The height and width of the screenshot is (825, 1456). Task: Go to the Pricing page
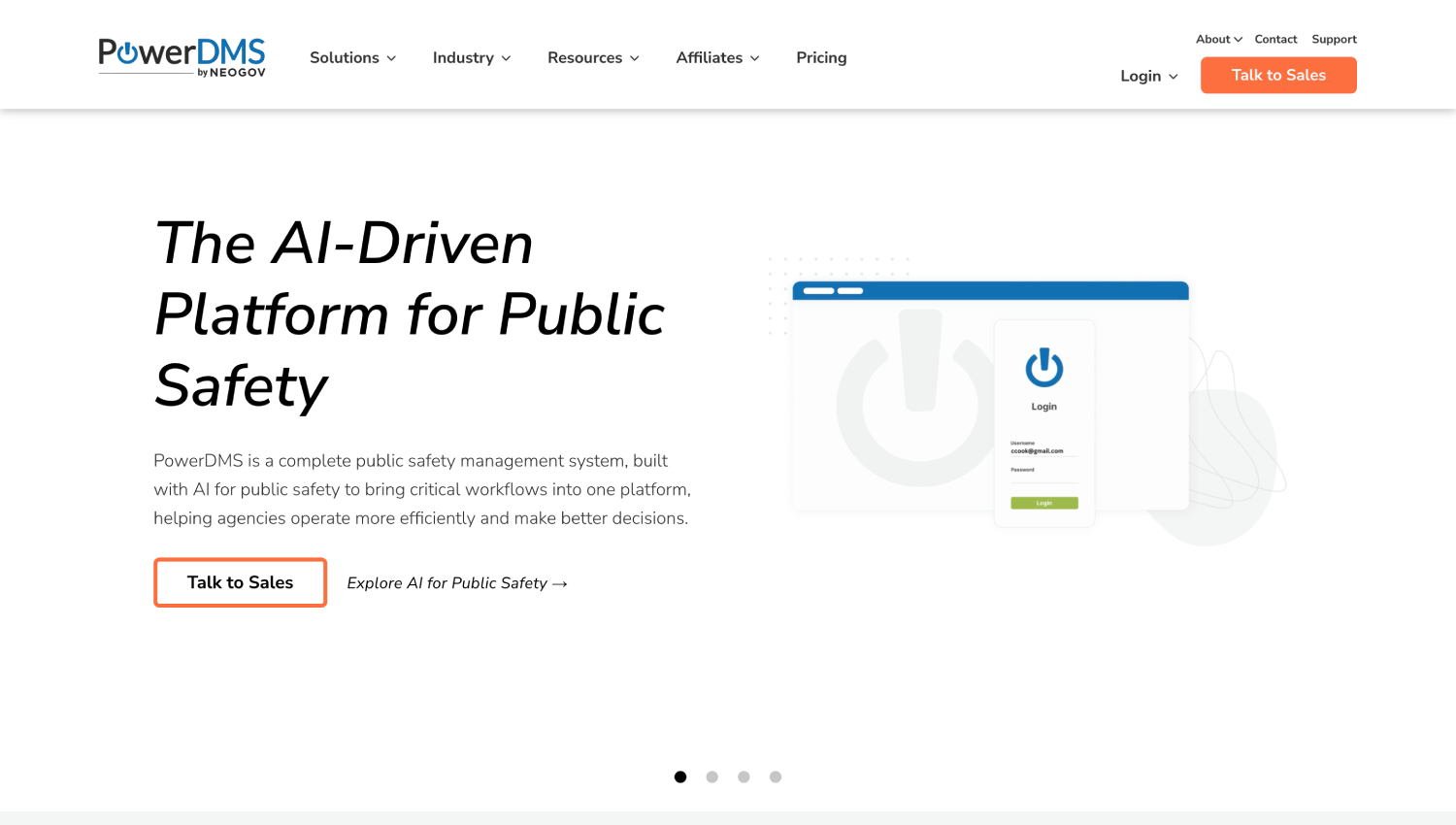pyautogui.click(x=821, y=58)
